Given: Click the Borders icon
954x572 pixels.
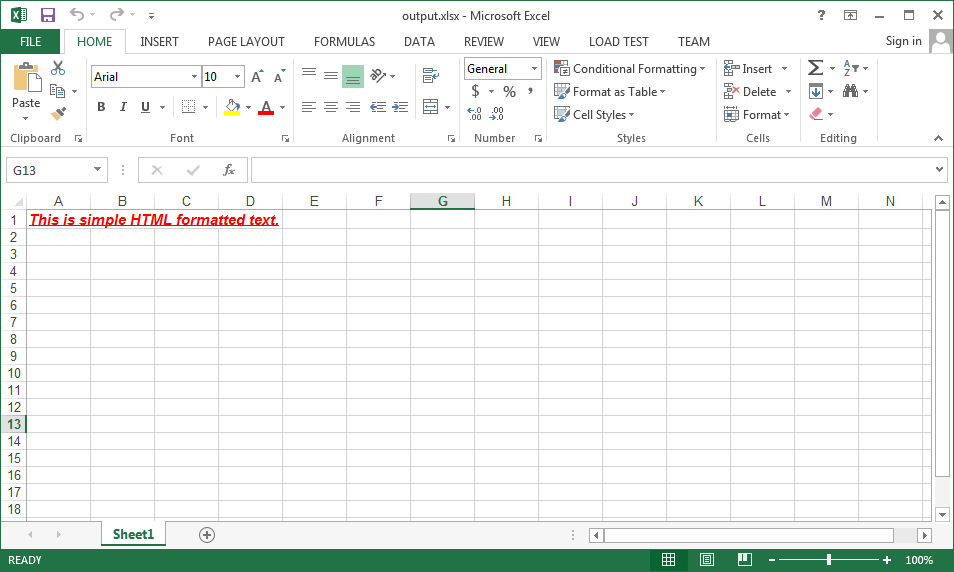Looking at the screenshot, I should click(x=189, y=107).
